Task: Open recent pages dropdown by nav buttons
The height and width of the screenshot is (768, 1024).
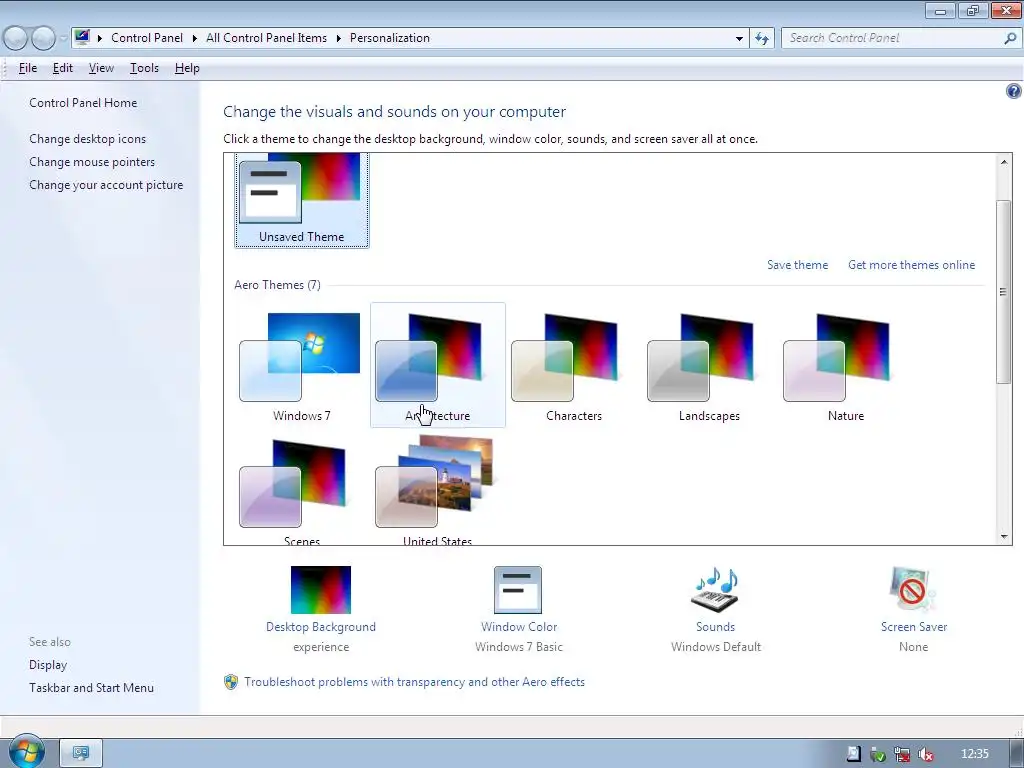Action: pos(63,38)
